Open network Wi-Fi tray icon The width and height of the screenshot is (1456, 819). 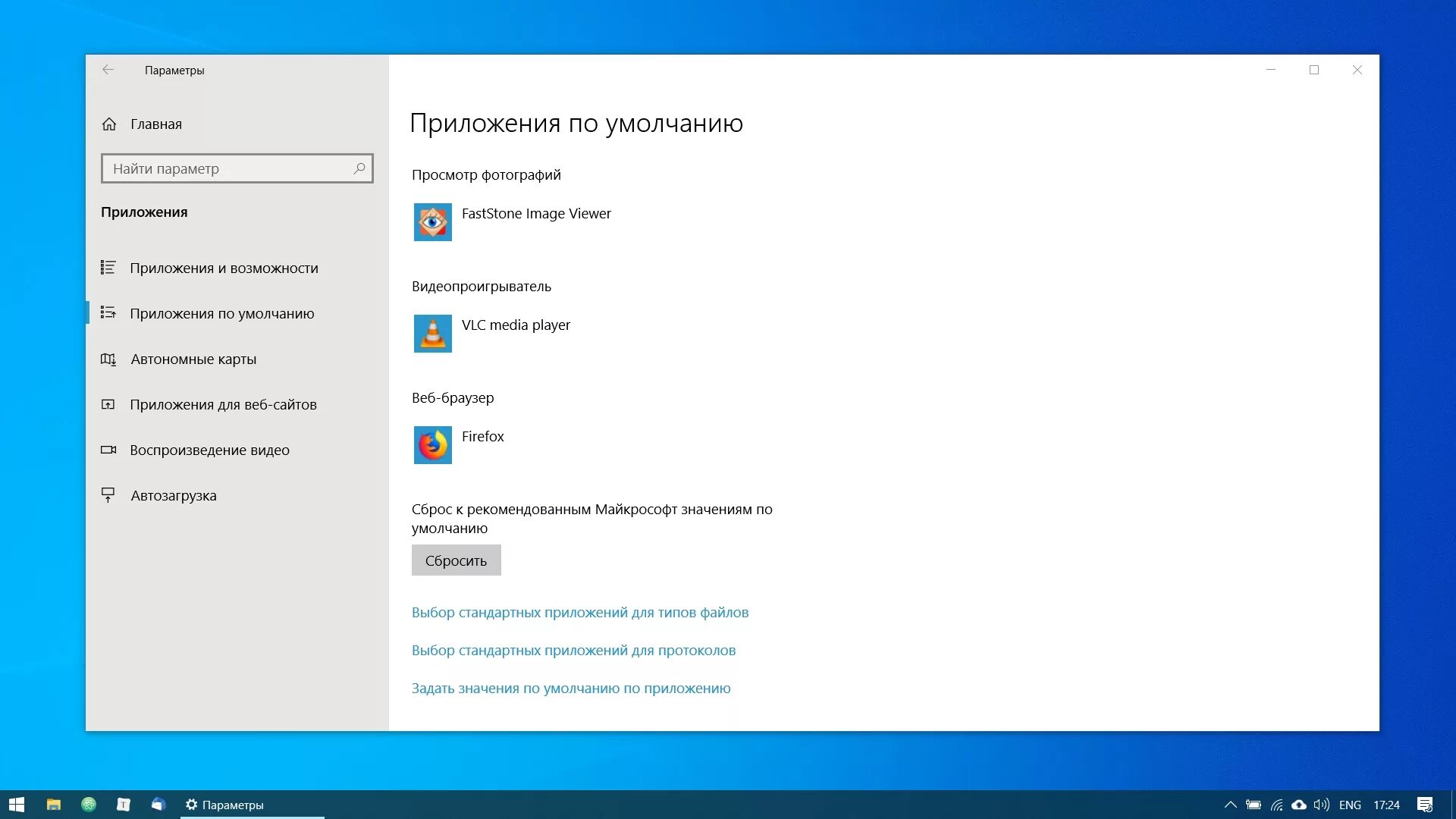(1276, 805)
